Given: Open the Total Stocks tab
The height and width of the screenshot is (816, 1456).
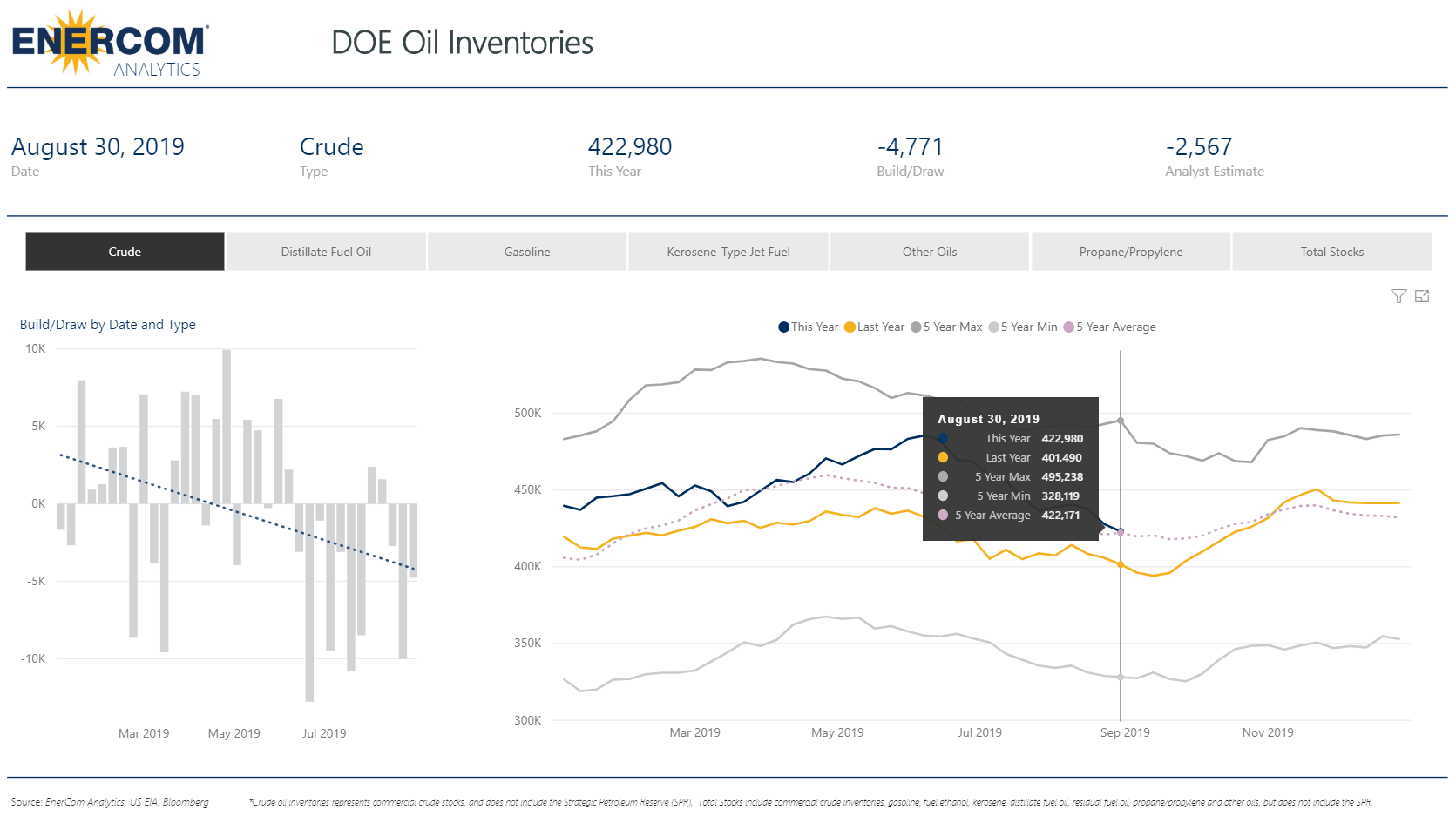Looking at the screenshot, I should [x=1332, y=252].
